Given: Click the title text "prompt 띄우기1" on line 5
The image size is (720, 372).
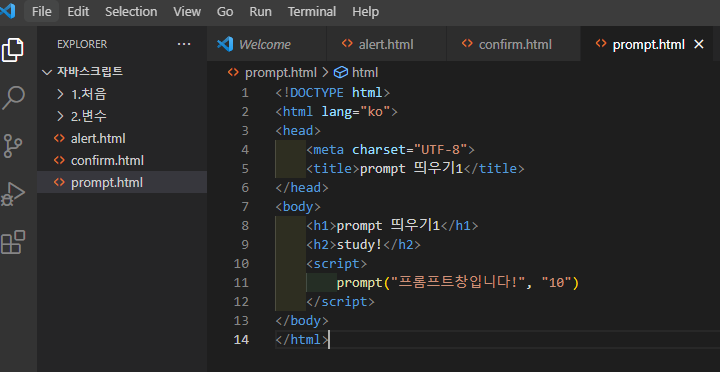Looking at the screenshot, I should 411,169.
